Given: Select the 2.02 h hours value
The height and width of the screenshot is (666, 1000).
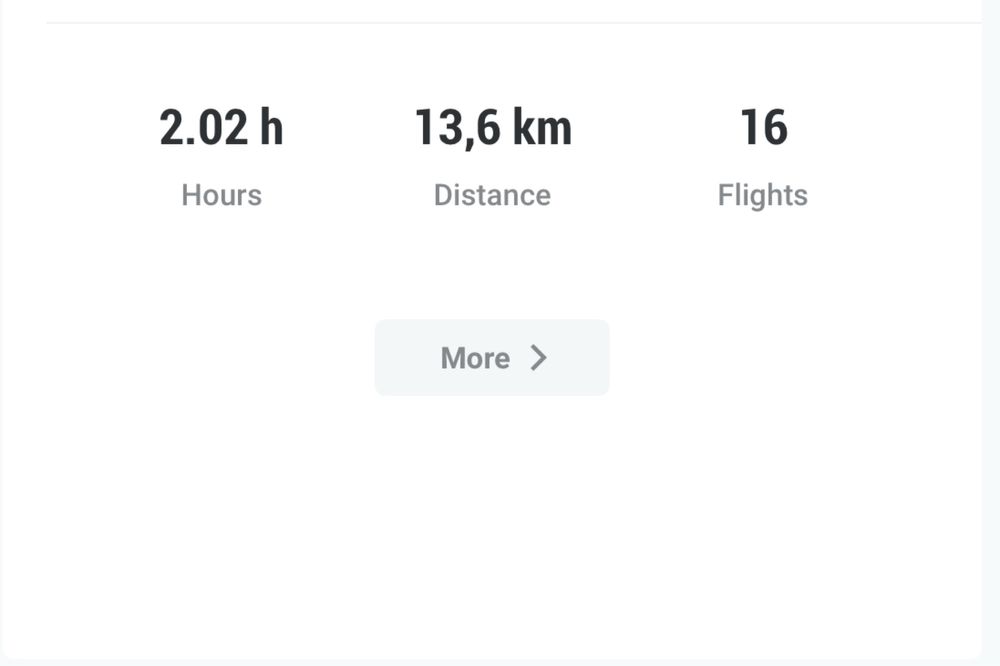Looking at the screenshot, I should click(x=221, y=128).
